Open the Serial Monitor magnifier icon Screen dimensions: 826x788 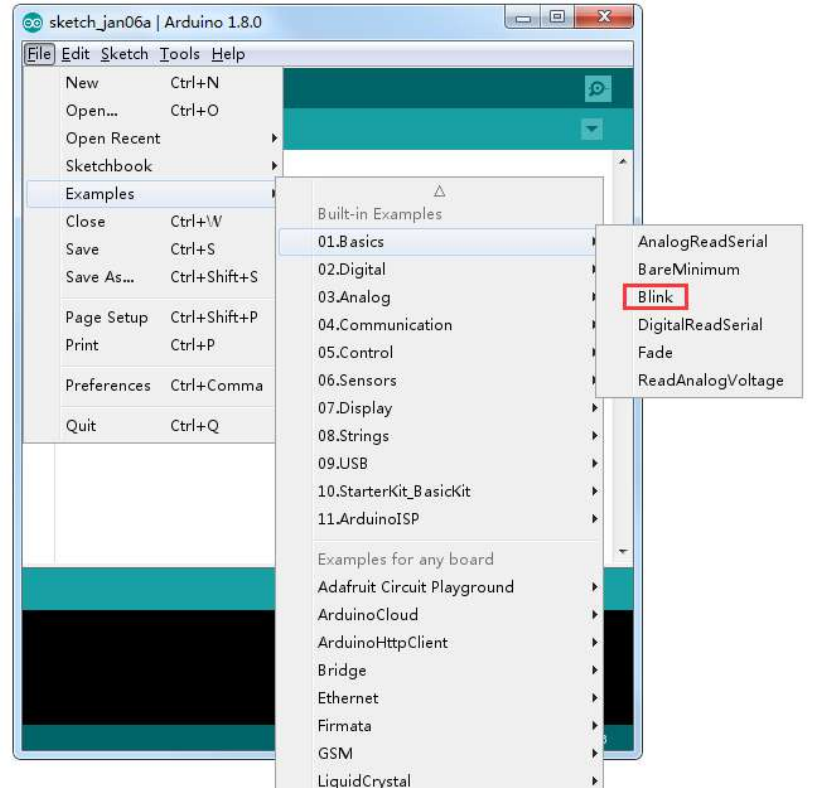[598, 88]
